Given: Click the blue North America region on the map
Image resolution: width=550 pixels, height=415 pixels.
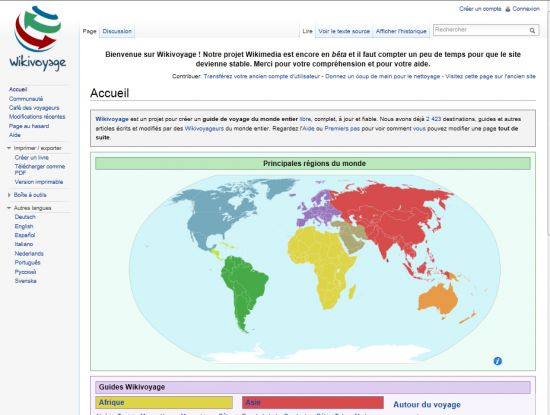Looking at the screenshot, I should (x=214, y=214).
